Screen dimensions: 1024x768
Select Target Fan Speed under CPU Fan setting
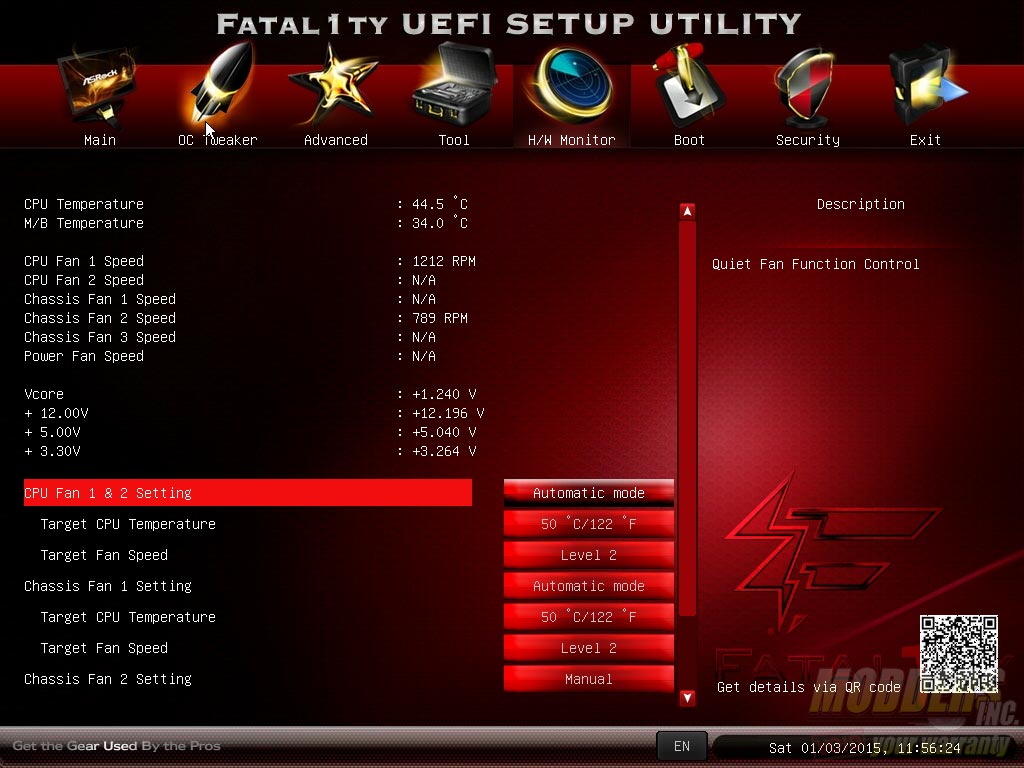tap(104, 555)
